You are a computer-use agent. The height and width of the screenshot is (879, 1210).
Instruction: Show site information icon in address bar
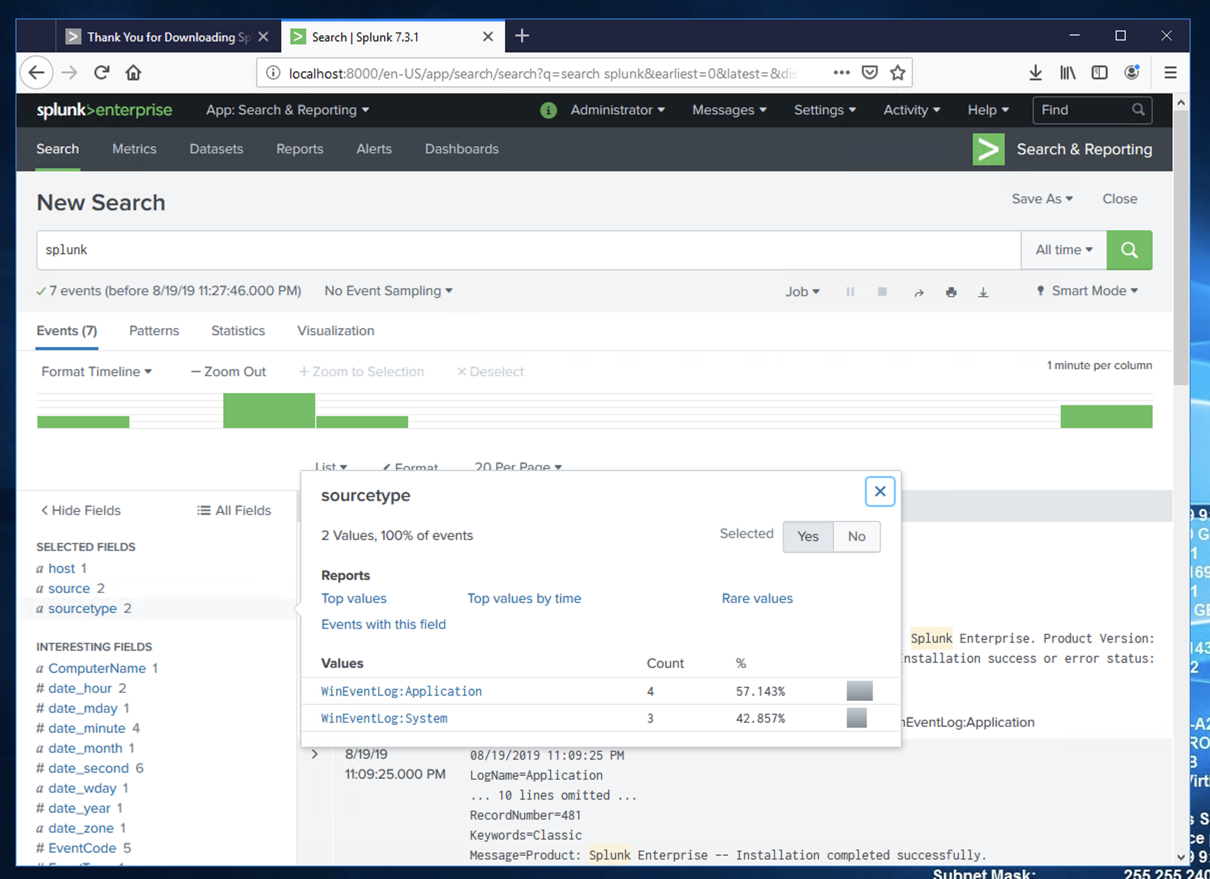click(273, 72)
